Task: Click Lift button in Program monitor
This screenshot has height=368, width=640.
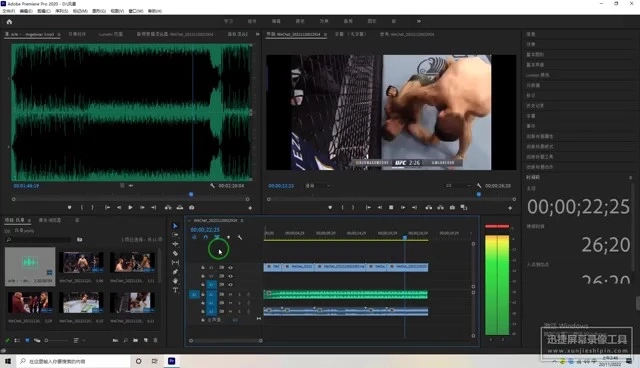Action: [429, 208]
